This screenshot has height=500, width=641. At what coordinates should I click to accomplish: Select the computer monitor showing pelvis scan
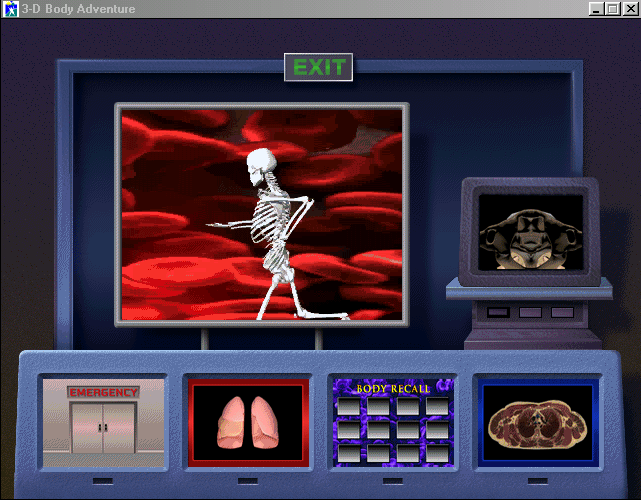tap(531, 232)
